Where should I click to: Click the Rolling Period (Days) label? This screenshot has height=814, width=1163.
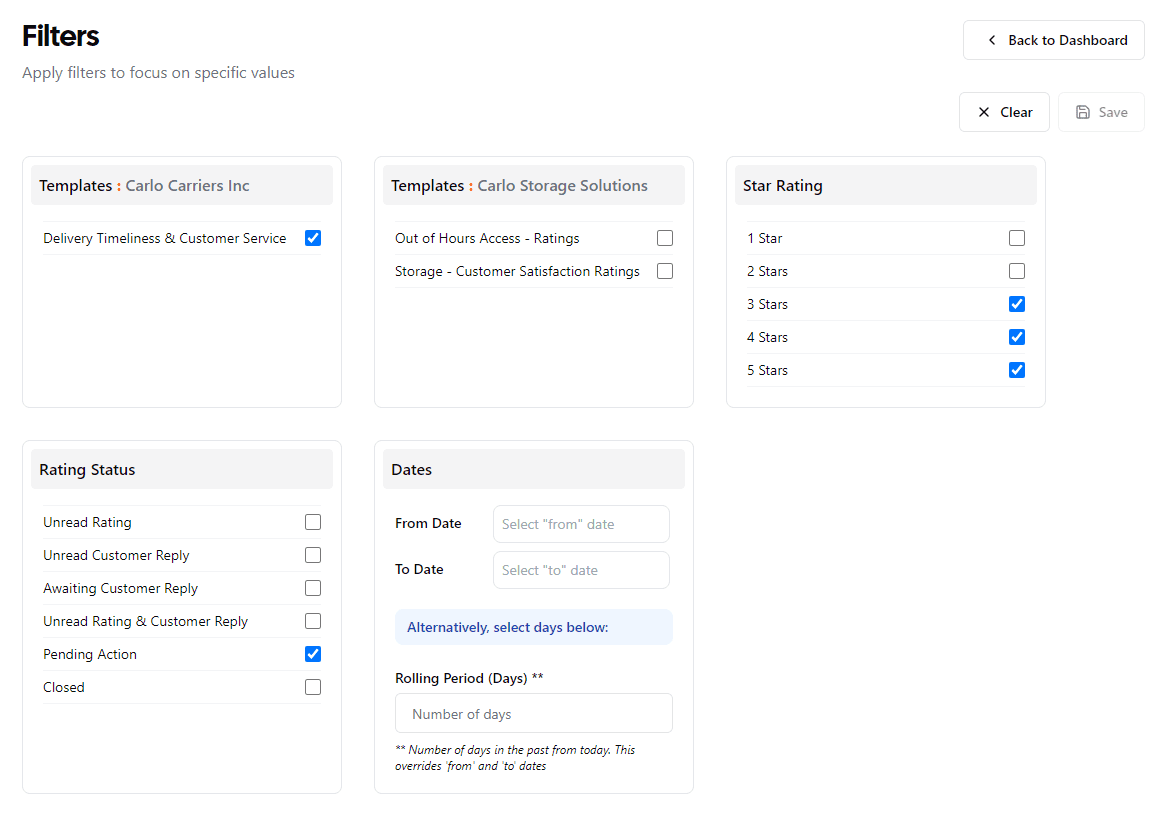[470, 678]
